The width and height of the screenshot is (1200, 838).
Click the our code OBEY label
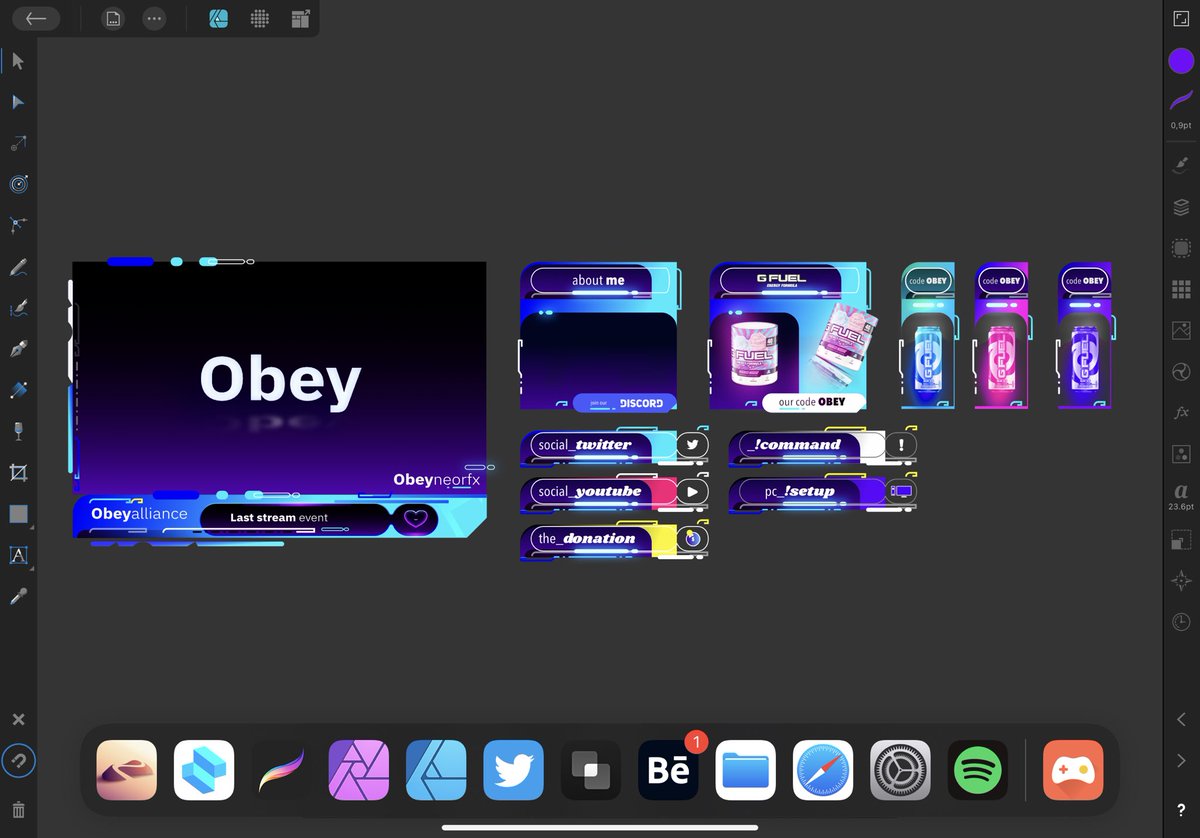pos(812,402)
